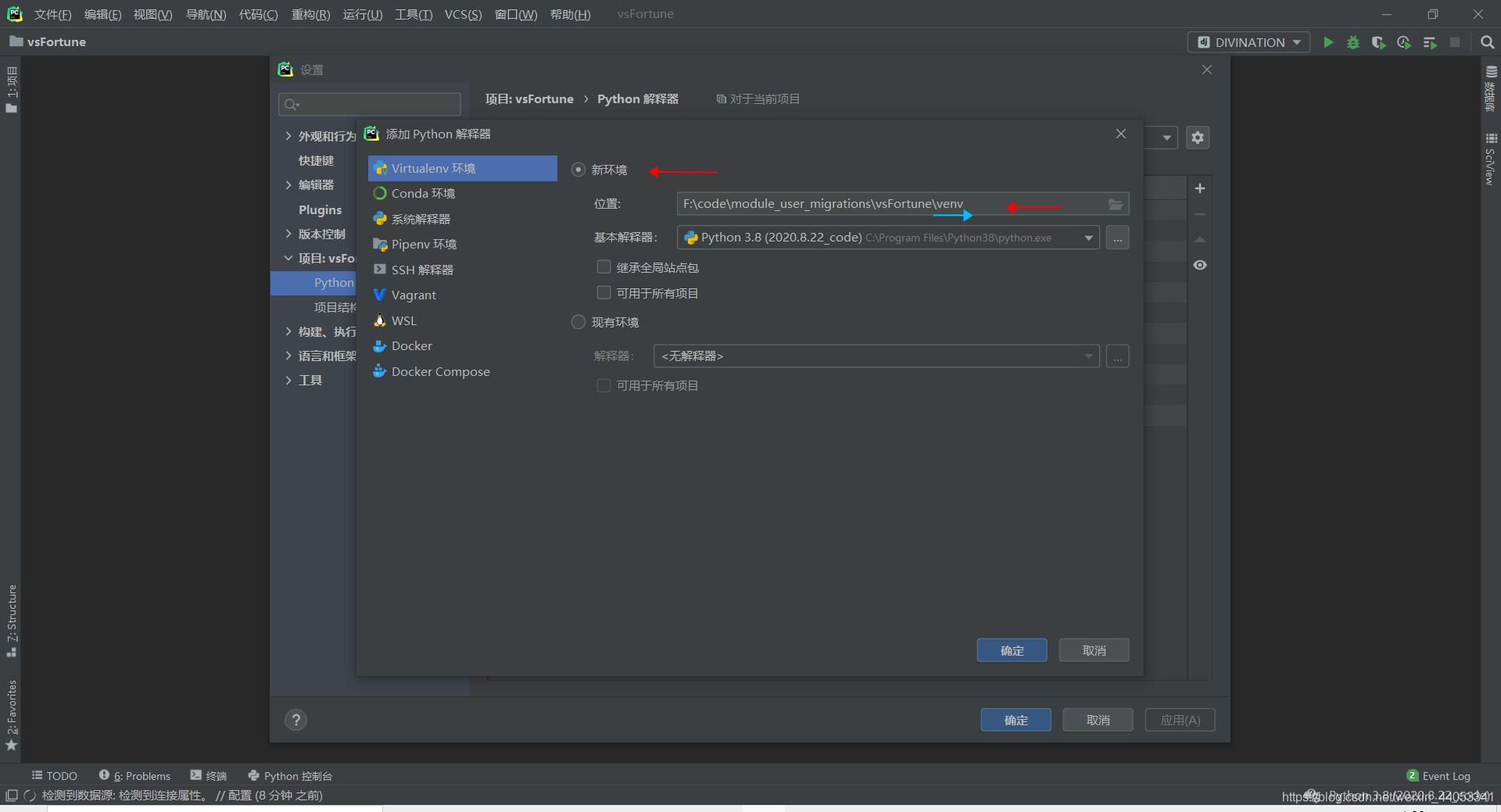This screenshot has height=812, width=1501.
Task: Expand Languages & Frameworks settings node
Action: point(288,356)
